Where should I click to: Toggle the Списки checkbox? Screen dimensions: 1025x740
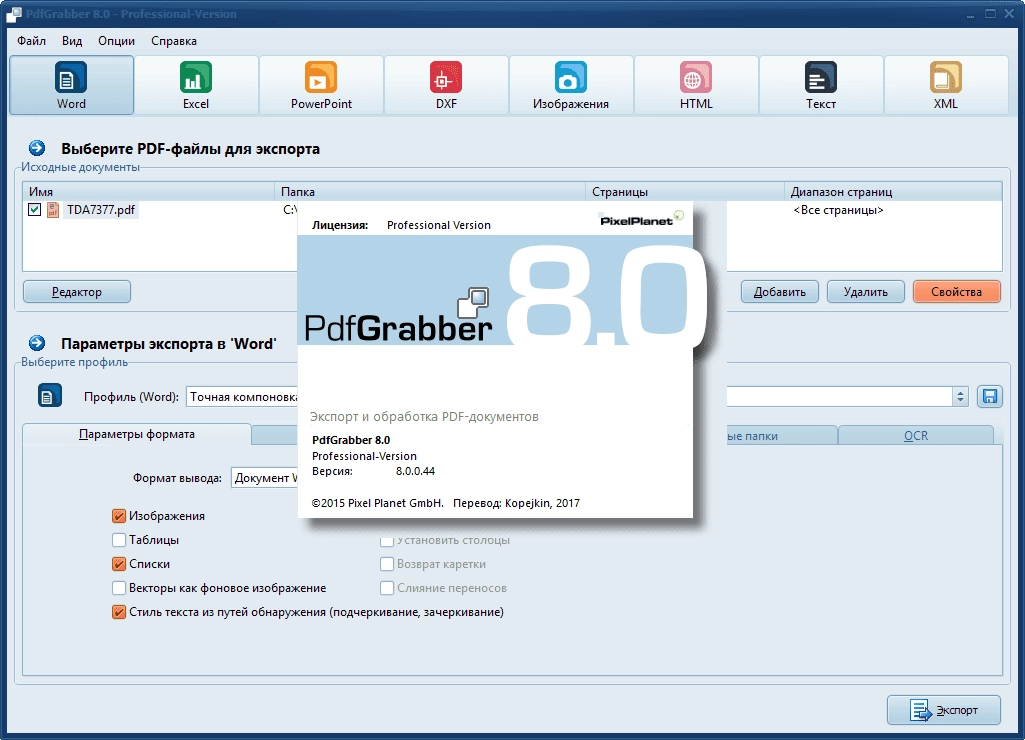pyautogui.click(x=118, y=563)
